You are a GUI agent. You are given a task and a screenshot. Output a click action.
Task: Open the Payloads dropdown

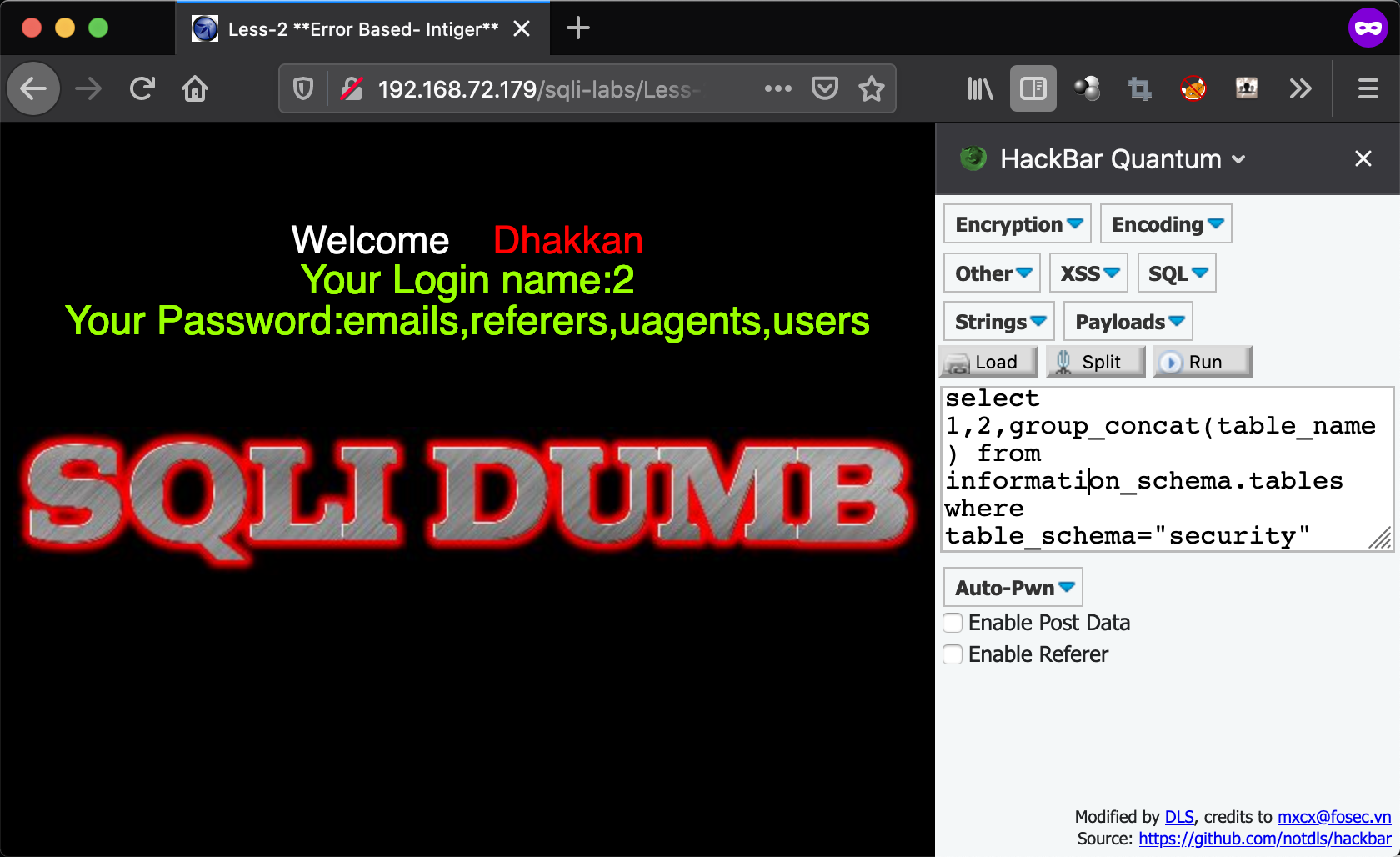click(1127, 322)
